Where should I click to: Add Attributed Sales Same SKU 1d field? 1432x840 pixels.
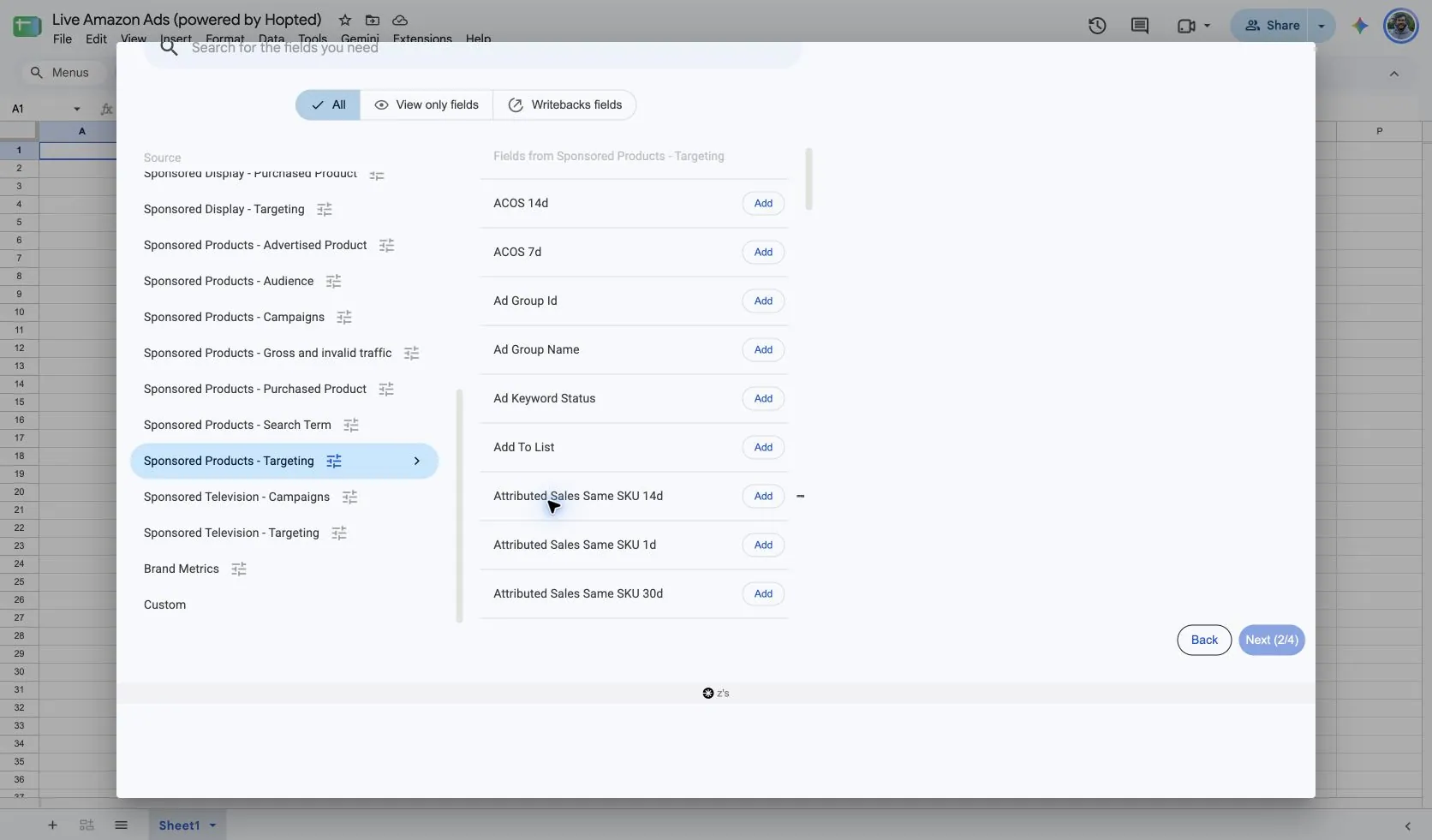pyautogui.click(x=763, y=545)
